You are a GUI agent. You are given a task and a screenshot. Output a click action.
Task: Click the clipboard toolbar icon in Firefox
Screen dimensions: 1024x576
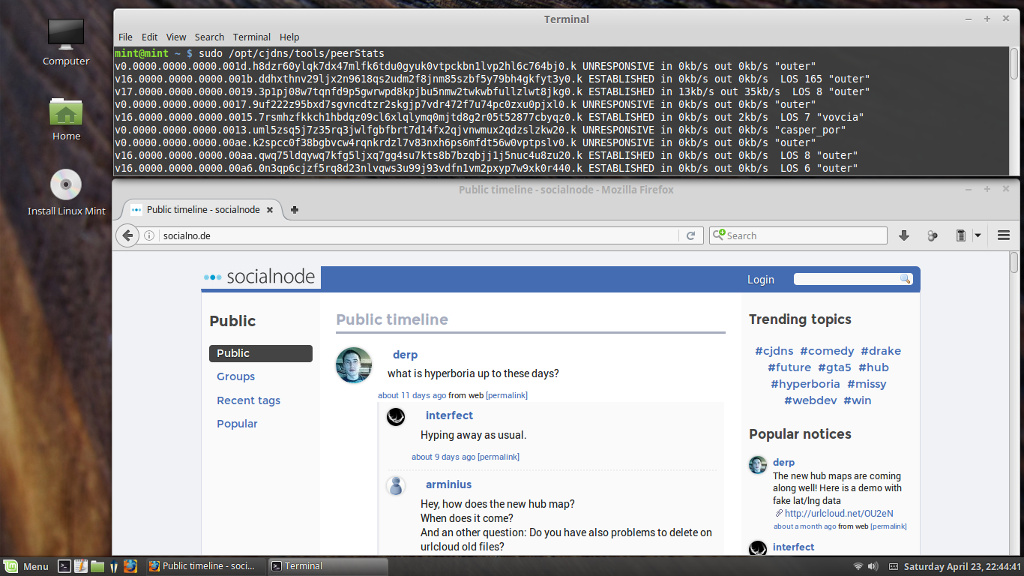tap(961, 236)
